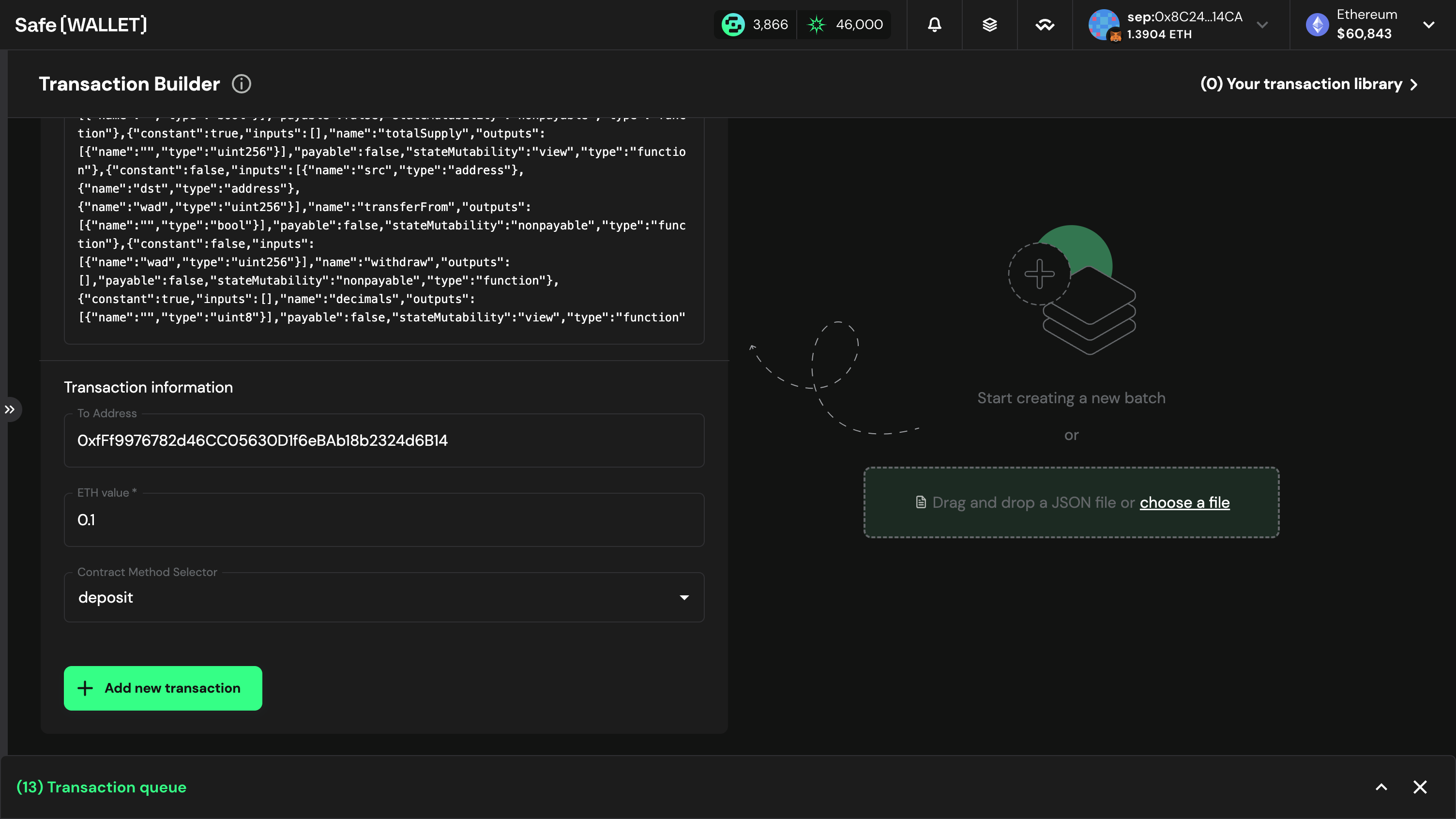Click the choose a file link
The image size is (1456, 819).
point(1184,502)
